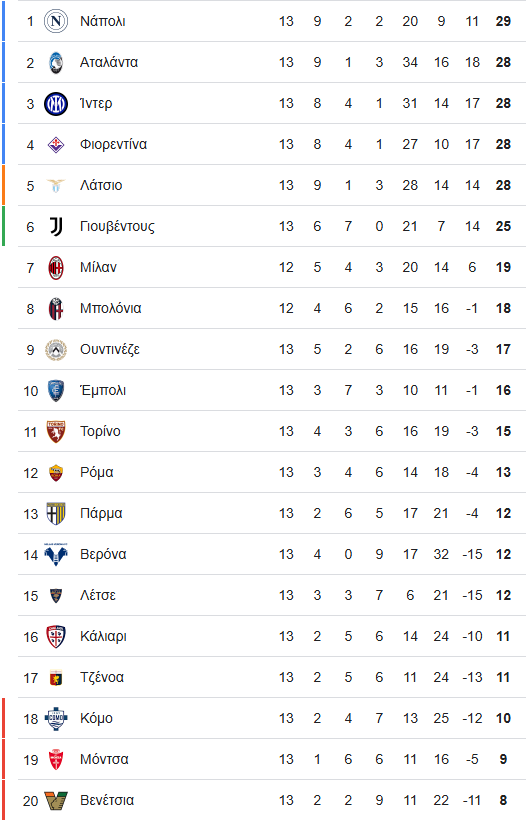
Task: Open the Λάτσιο team name link
Action: tap(101, 185)
